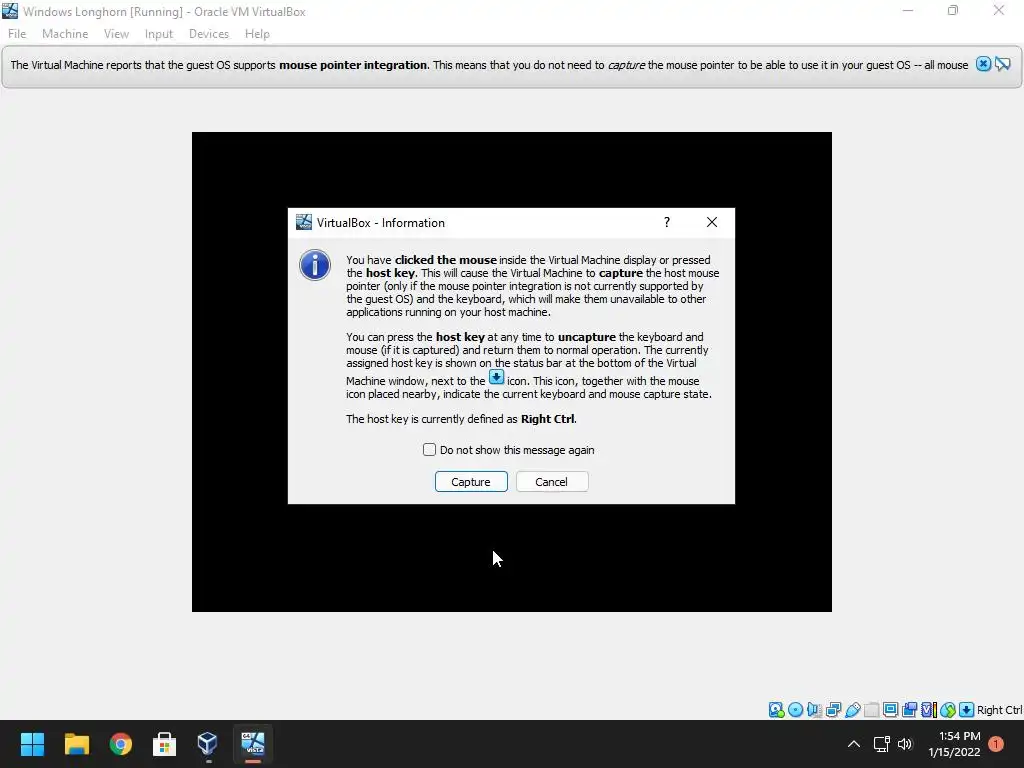Click the recording status icon
The height and width of the screenshot is (768, 1024).
click(909, 710)
